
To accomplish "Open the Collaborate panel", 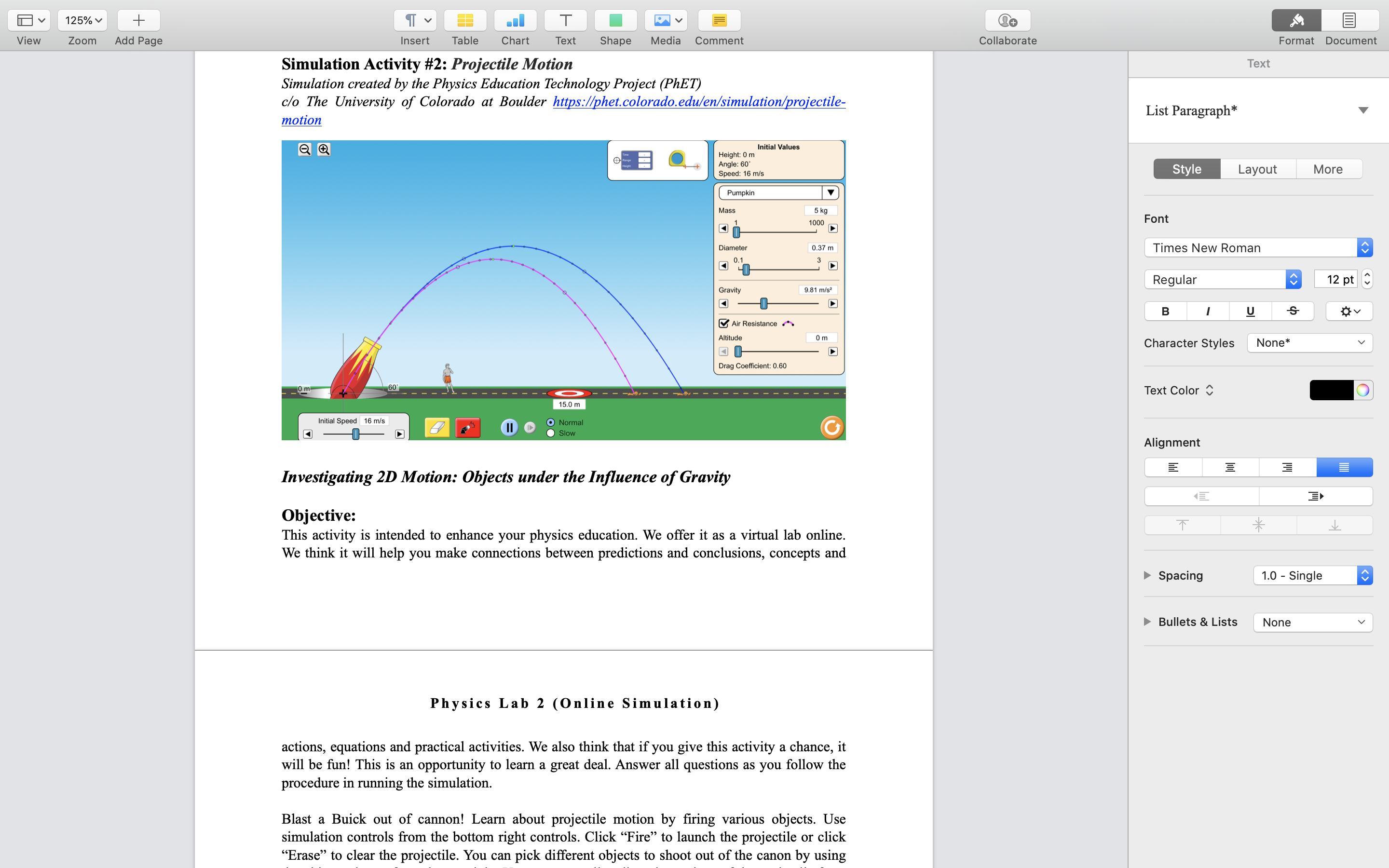I will (x=1007, y=20).
